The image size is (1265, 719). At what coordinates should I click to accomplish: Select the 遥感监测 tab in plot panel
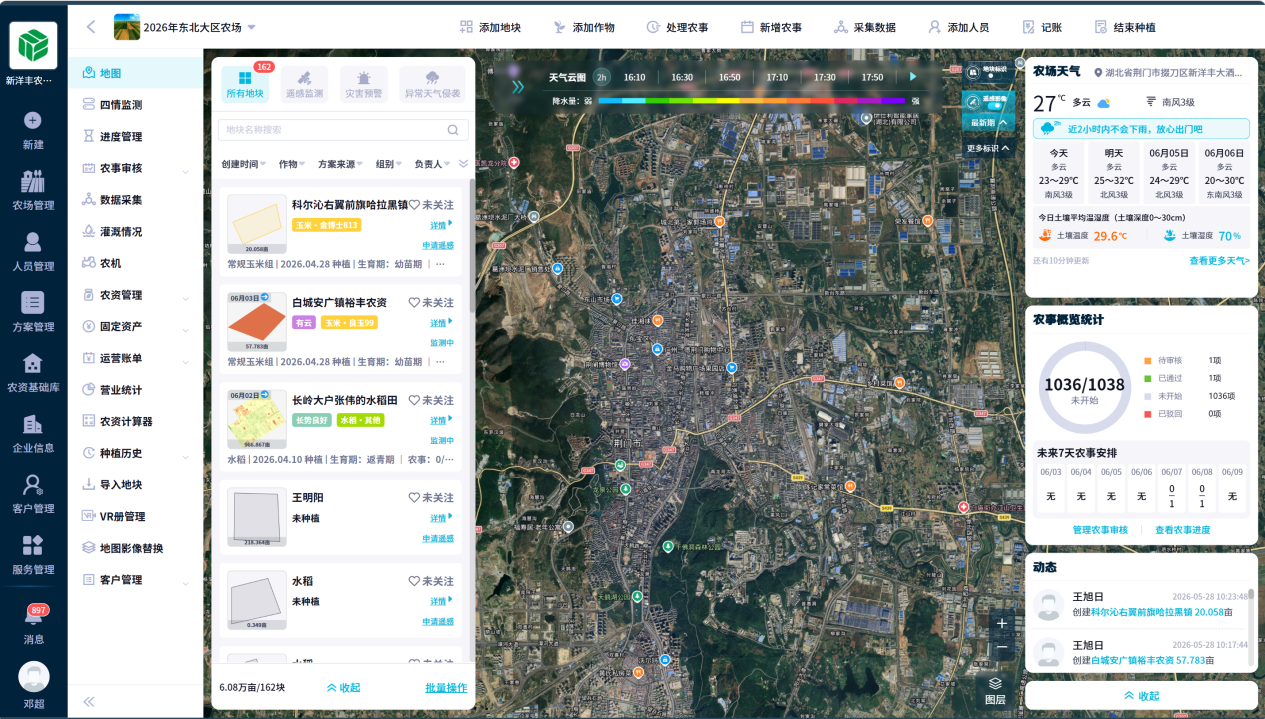(304, 84)
